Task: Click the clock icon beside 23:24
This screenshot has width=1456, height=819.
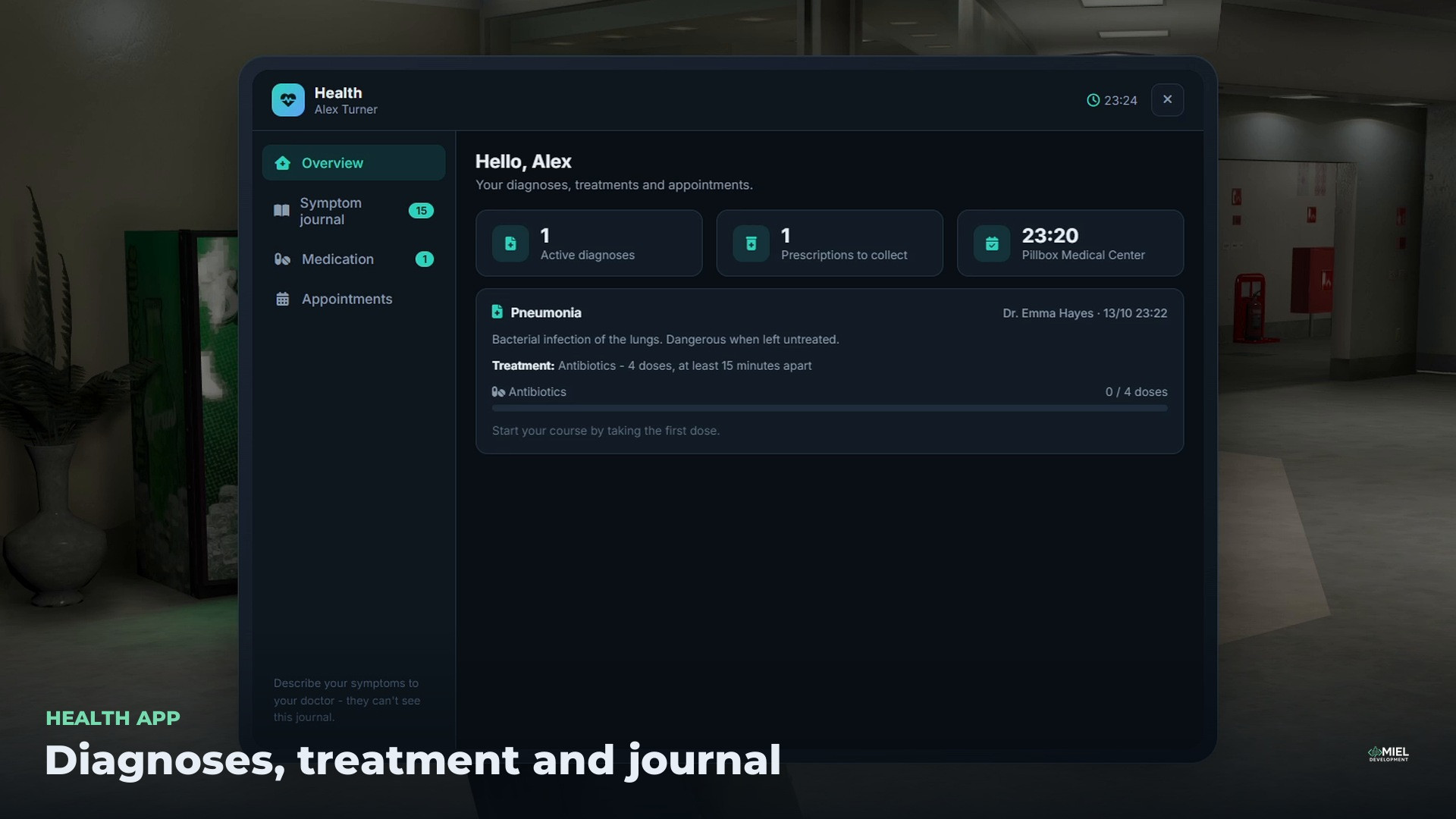Action: (x=1093, y=100)
